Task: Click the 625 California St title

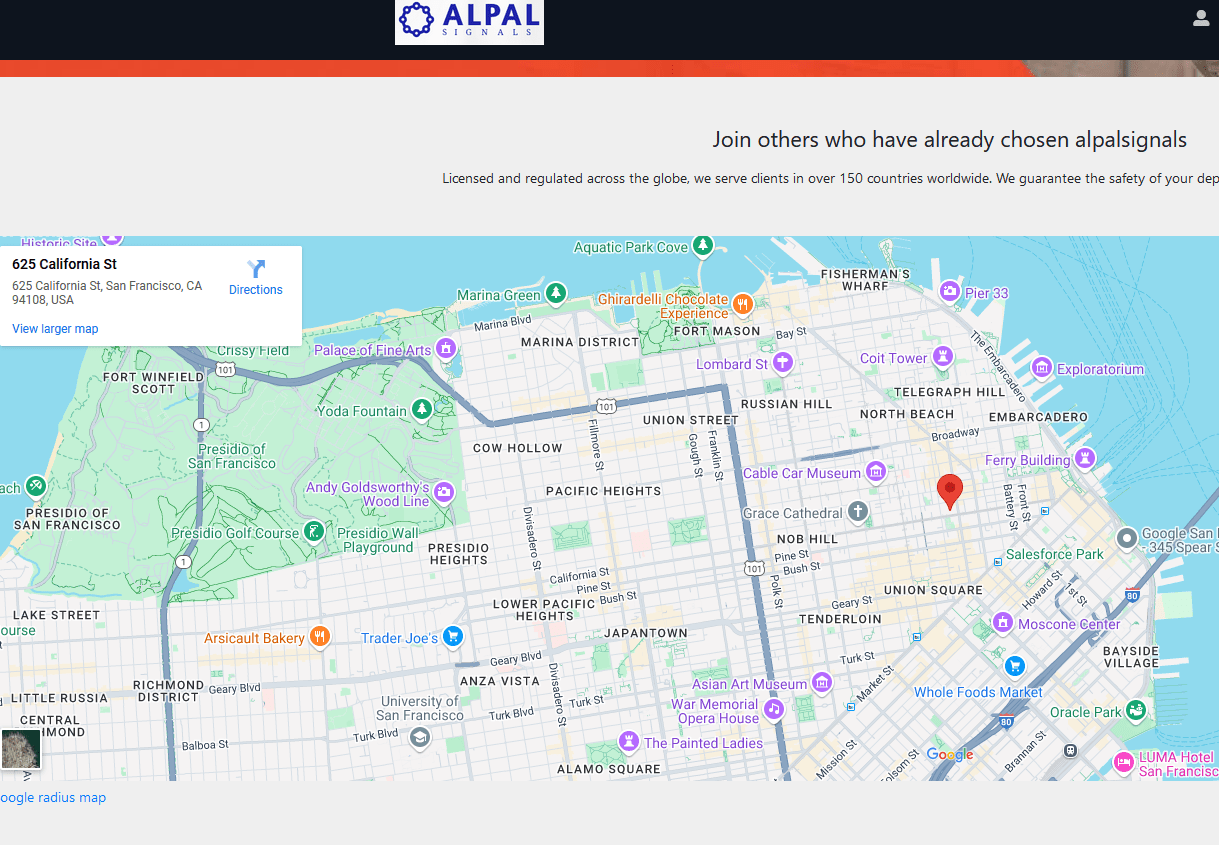Action: coord(64,264)
